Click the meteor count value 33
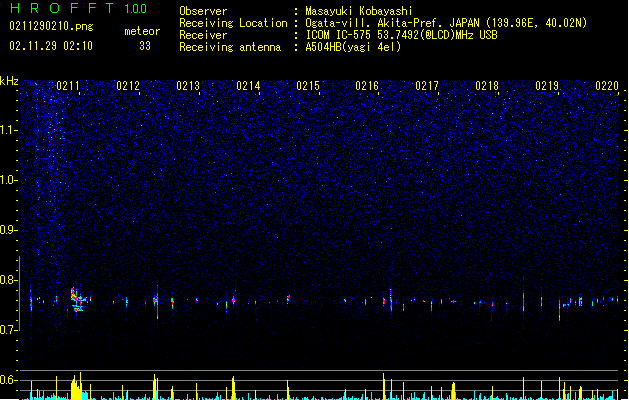The width and height of the screenshot is (629, 400). [145, 46]
